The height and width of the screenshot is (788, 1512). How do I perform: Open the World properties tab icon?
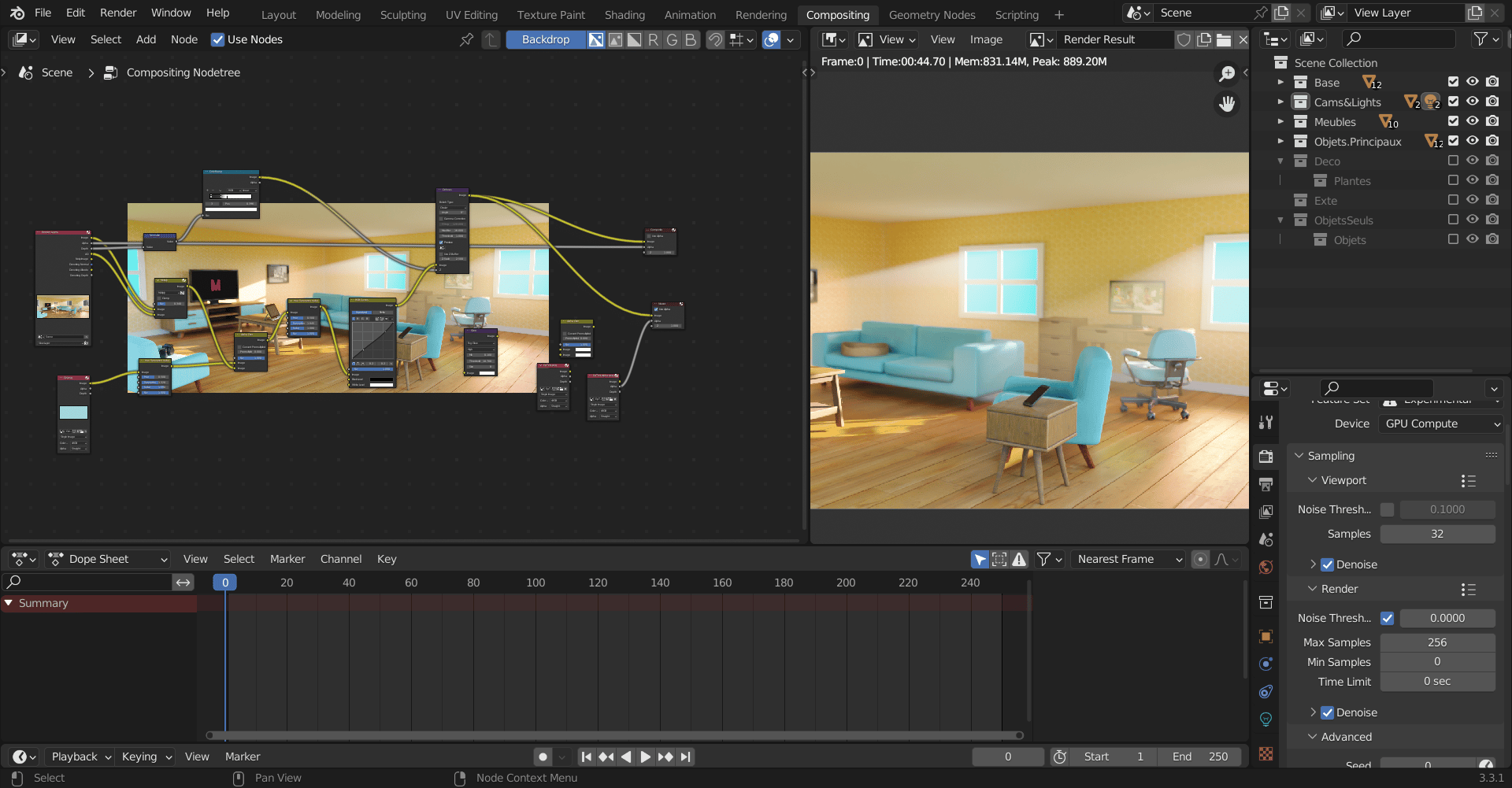coord(1266,567)
